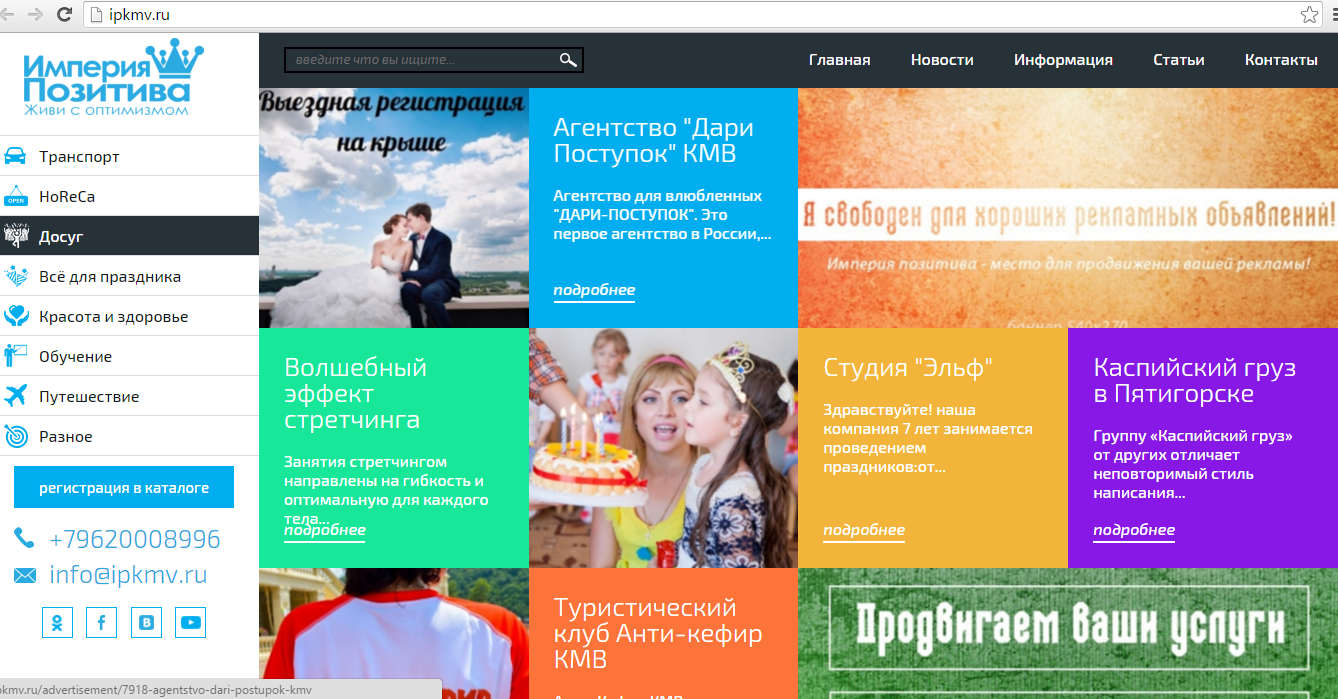Click the celebration icon beside Всё для праздника
1338x699 pixels.
click(x=15, y=276)
